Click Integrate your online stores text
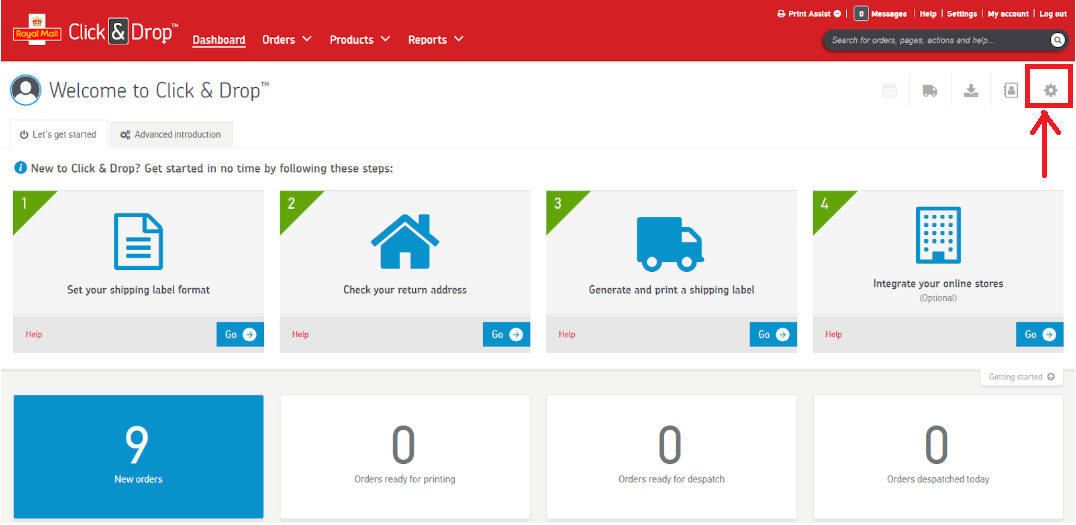This screenshot has height=525, width=1076. tap(938, 283)
